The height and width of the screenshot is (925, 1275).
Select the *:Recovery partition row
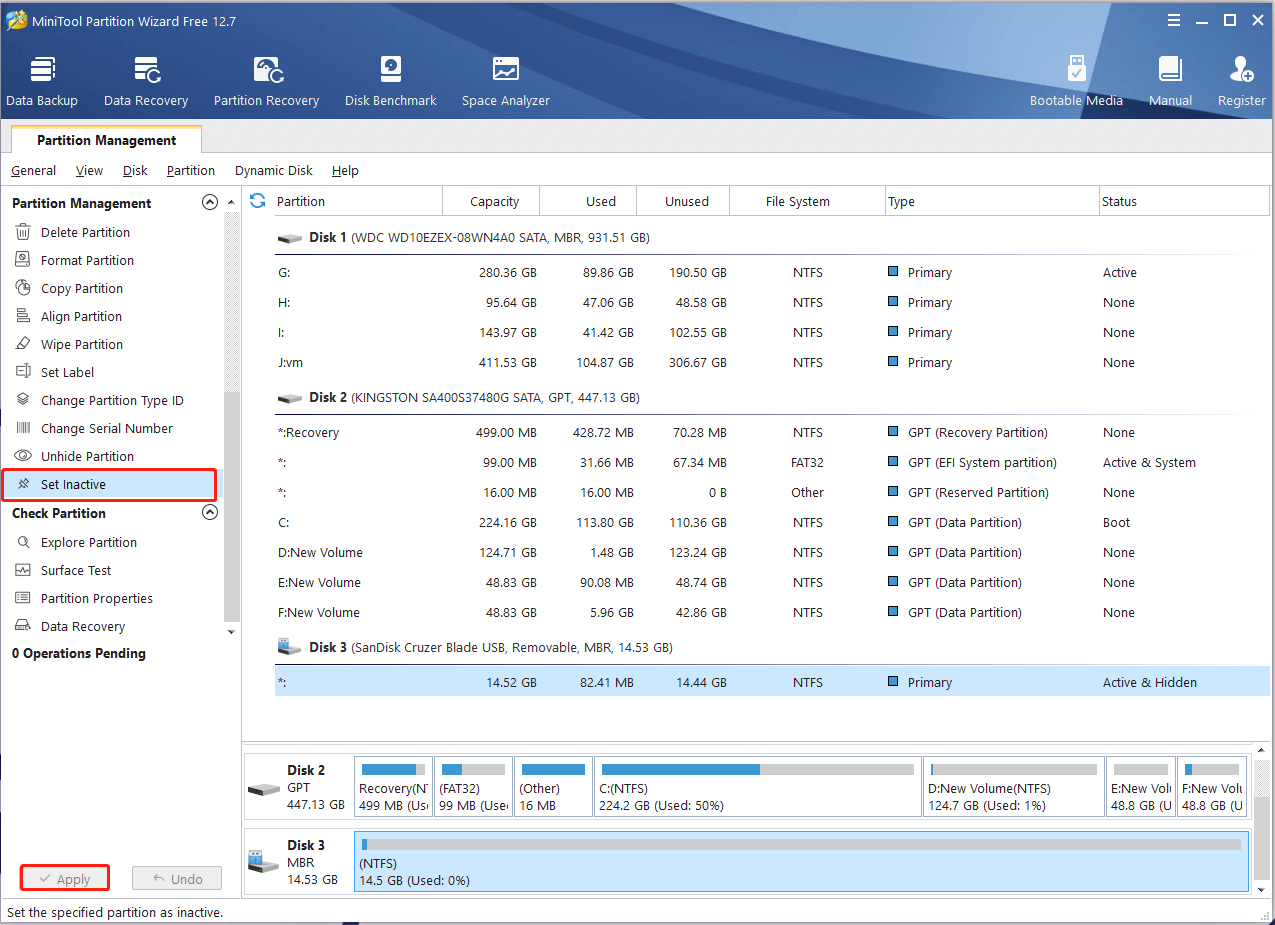click(772, 432)
